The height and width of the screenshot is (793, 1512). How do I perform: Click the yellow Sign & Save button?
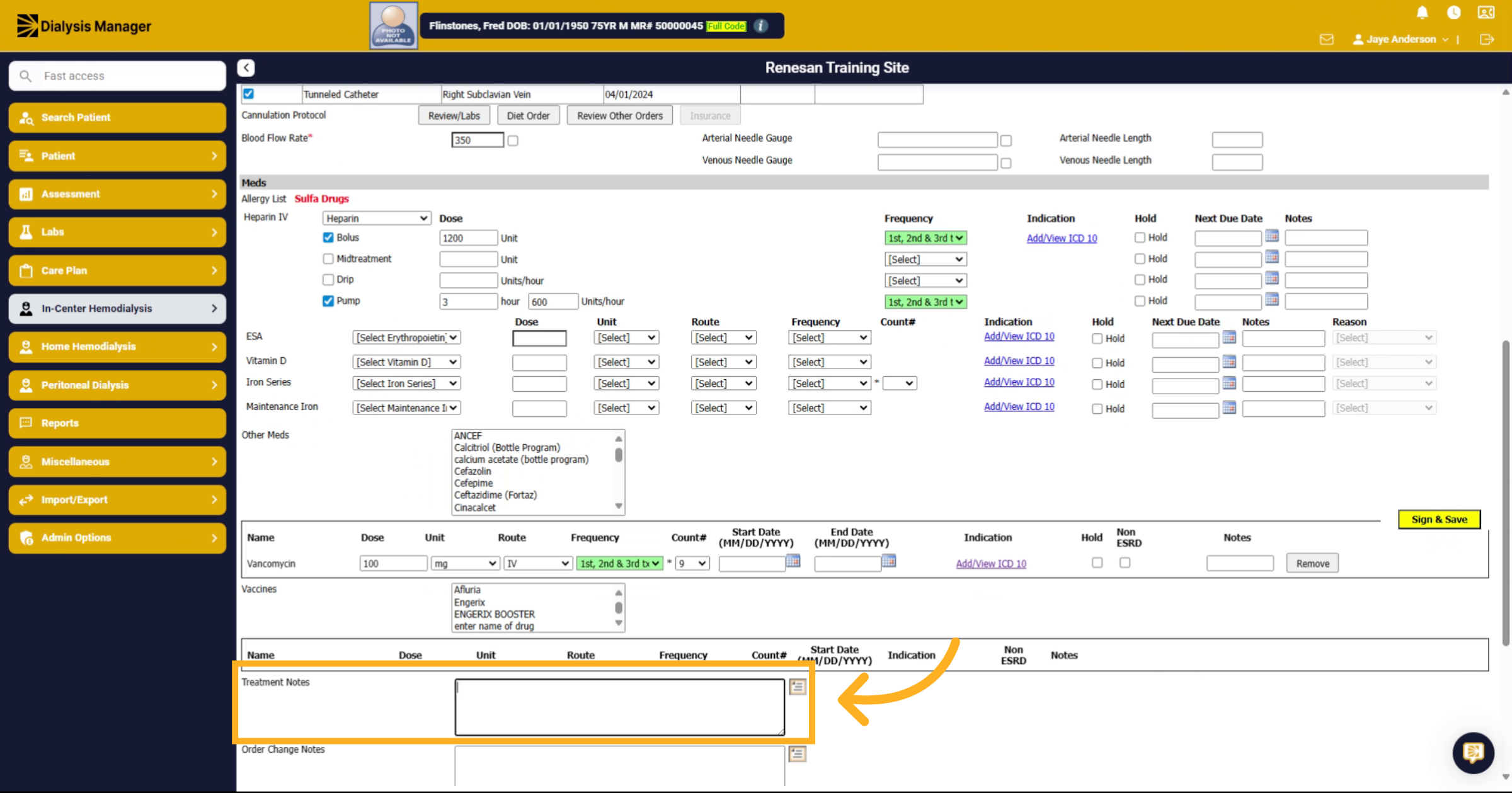1439,519
